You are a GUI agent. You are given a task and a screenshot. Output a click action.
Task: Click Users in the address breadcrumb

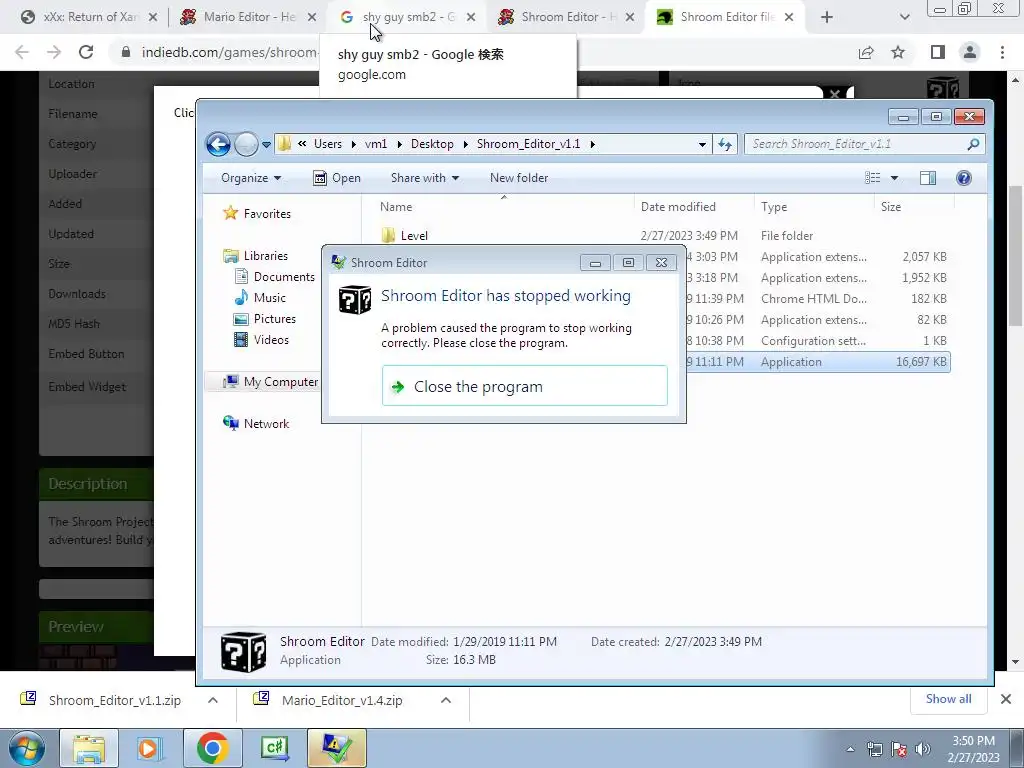(x=328, y=144)
